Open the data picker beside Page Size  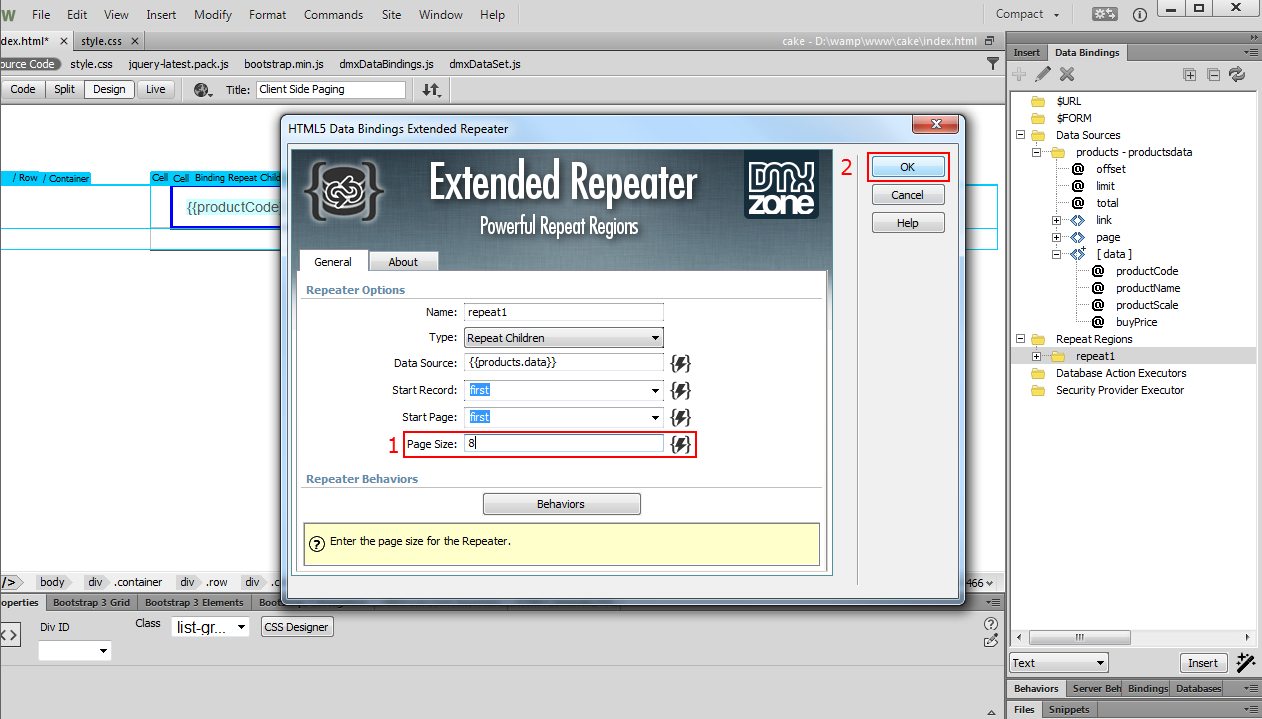681,444
